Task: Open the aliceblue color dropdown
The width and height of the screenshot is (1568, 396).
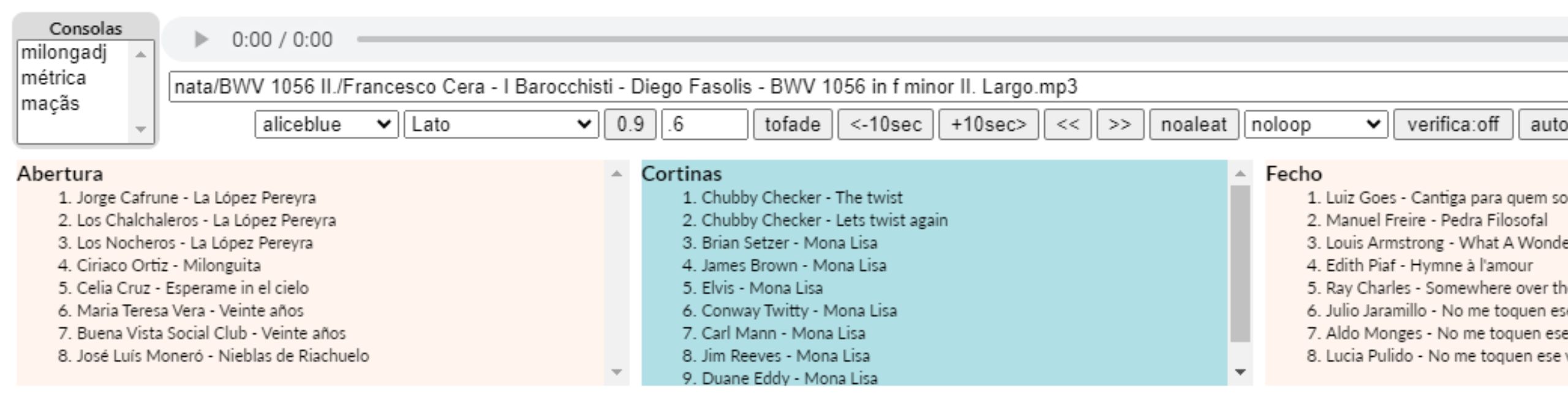Action: [x=326, y=124]
